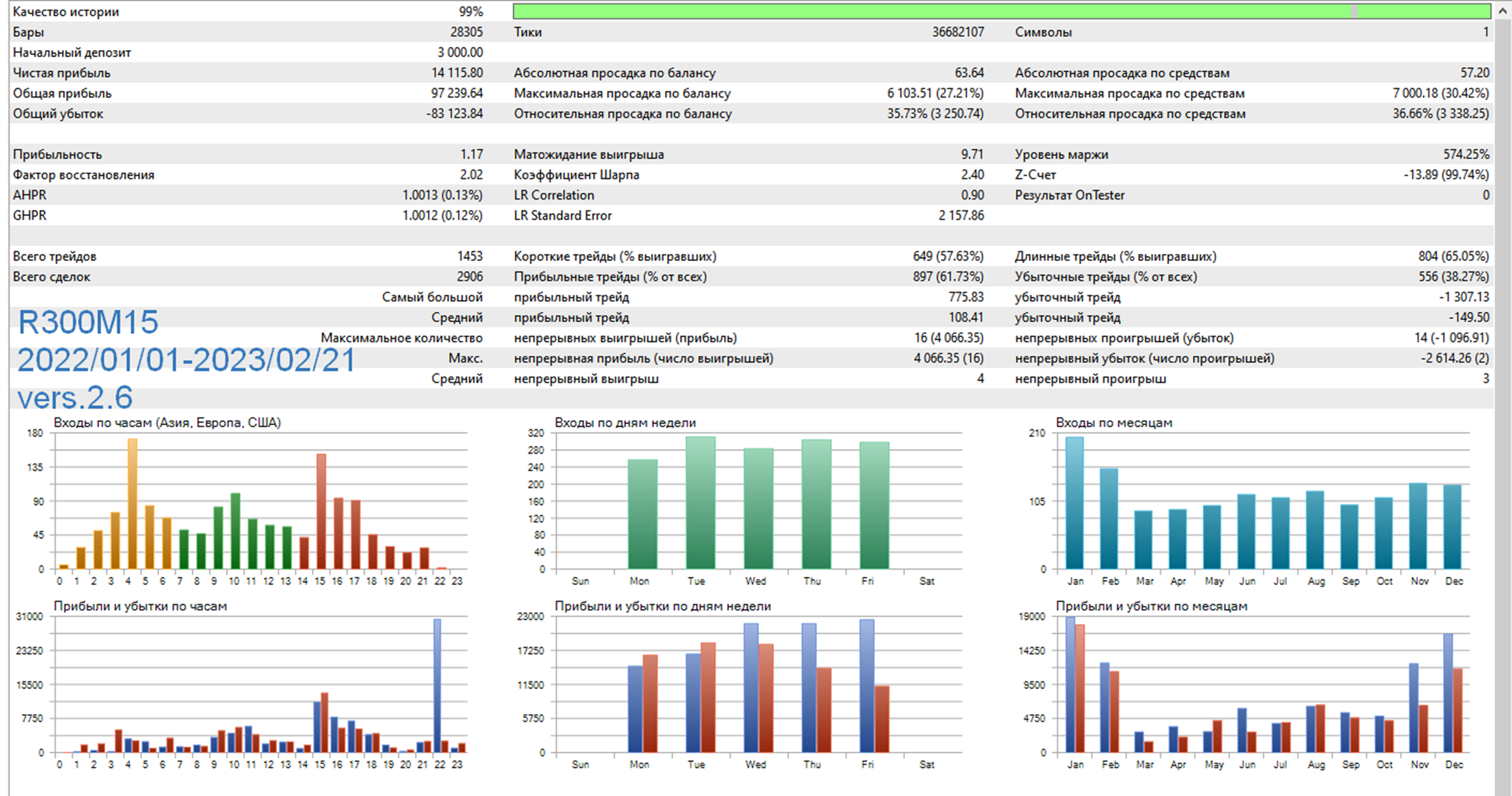Click the R300M15 overlay label

[88, 322]
